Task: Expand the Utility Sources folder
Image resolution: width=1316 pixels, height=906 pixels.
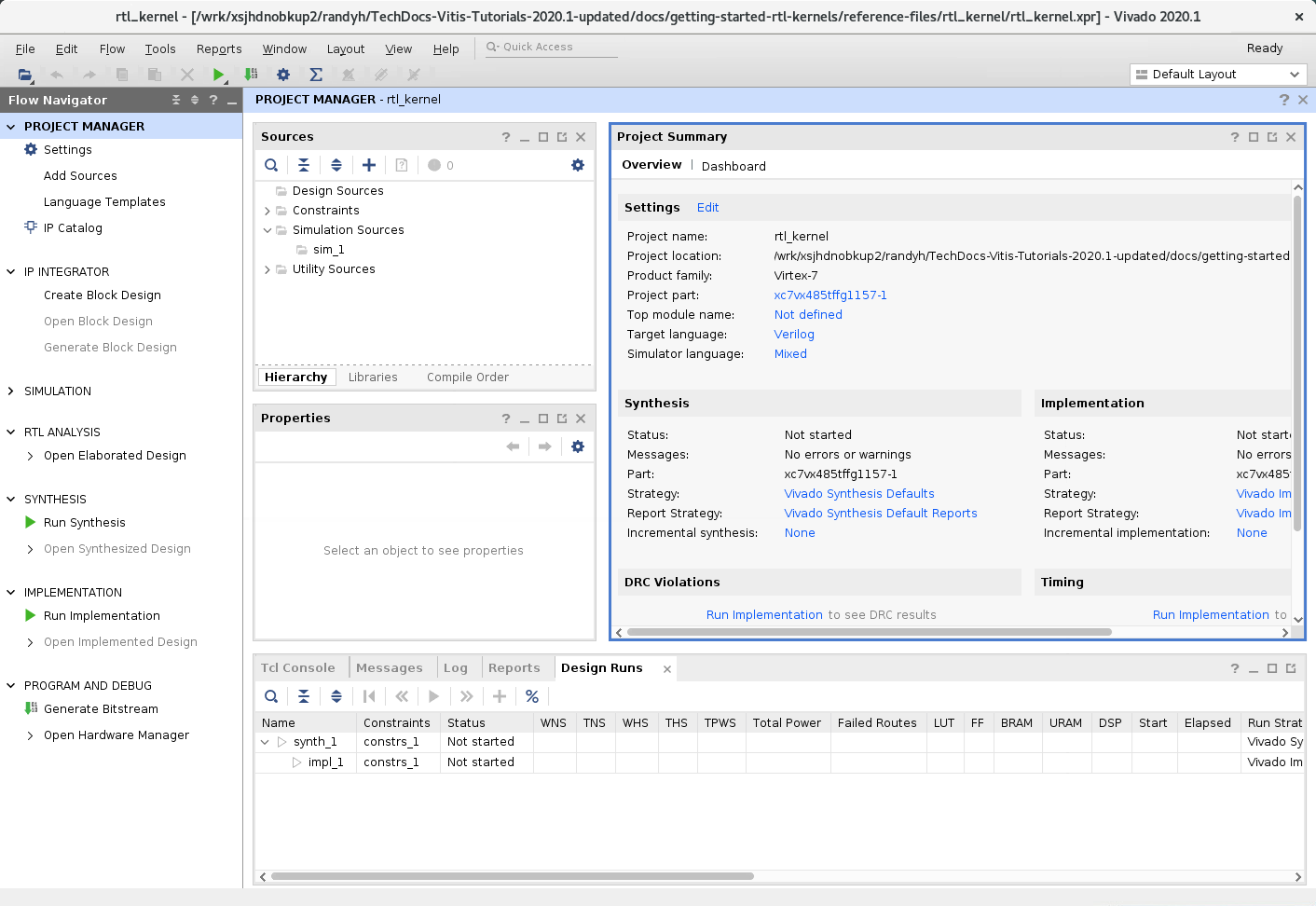Action: pyautogui.click(x=267, y=269)
